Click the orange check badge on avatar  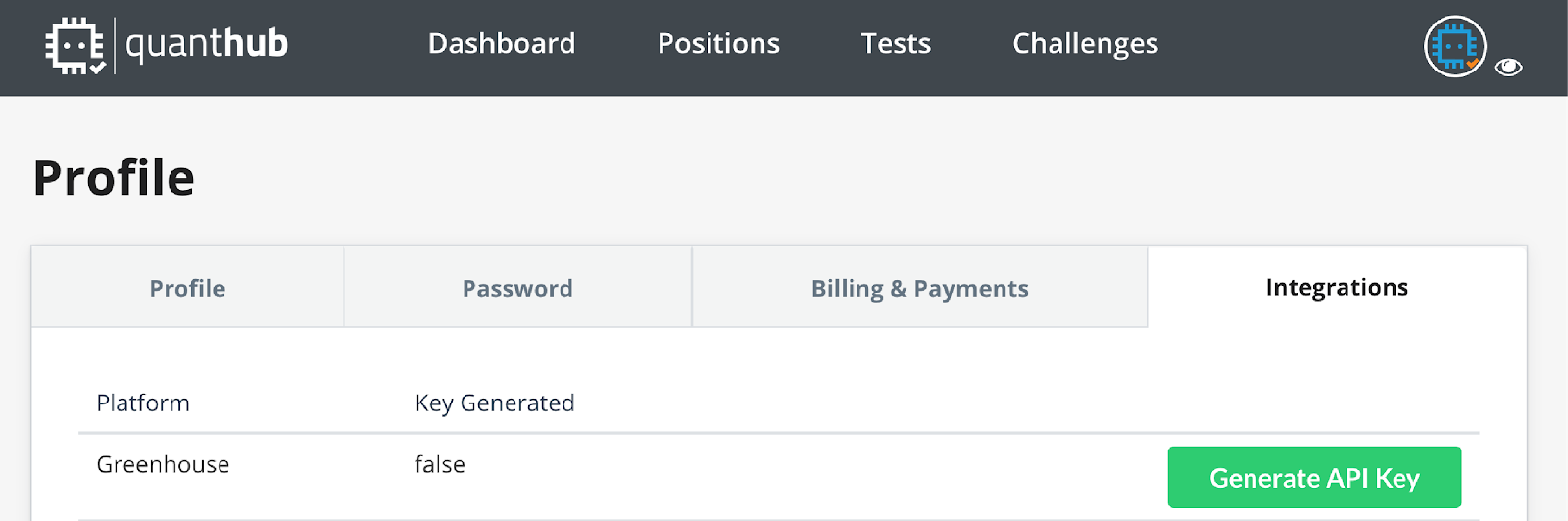1472,63
